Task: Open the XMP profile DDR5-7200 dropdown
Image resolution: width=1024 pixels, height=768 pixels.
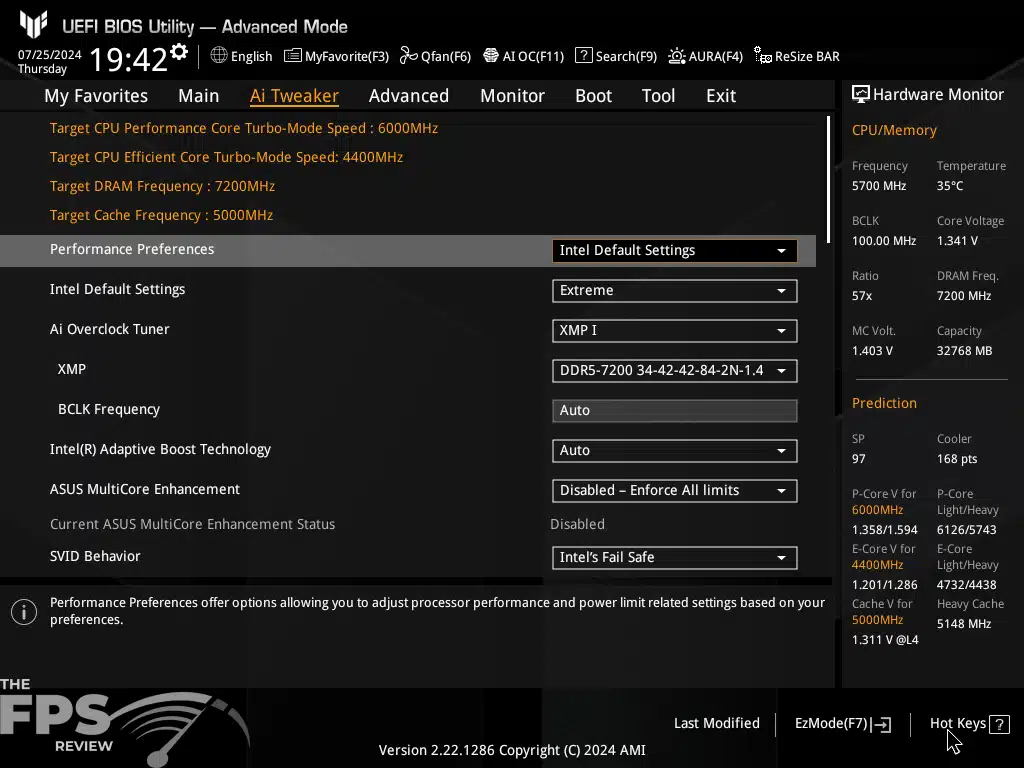Action: 674,370
